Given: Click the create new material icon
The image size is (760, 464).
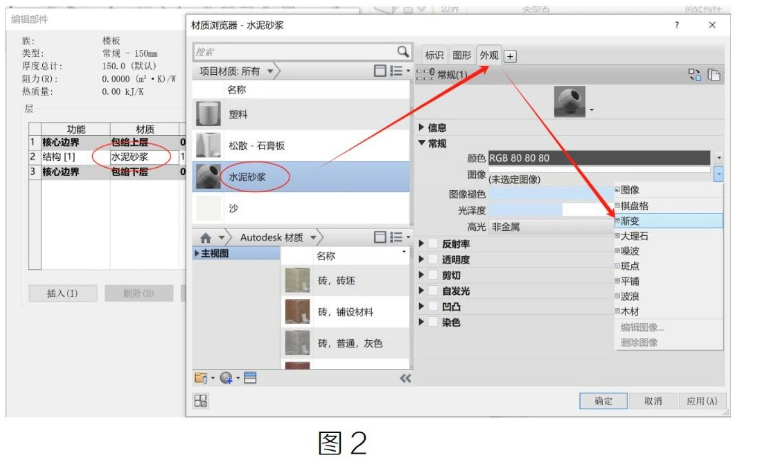Looking at the screenshot, I should pos(226,378).
